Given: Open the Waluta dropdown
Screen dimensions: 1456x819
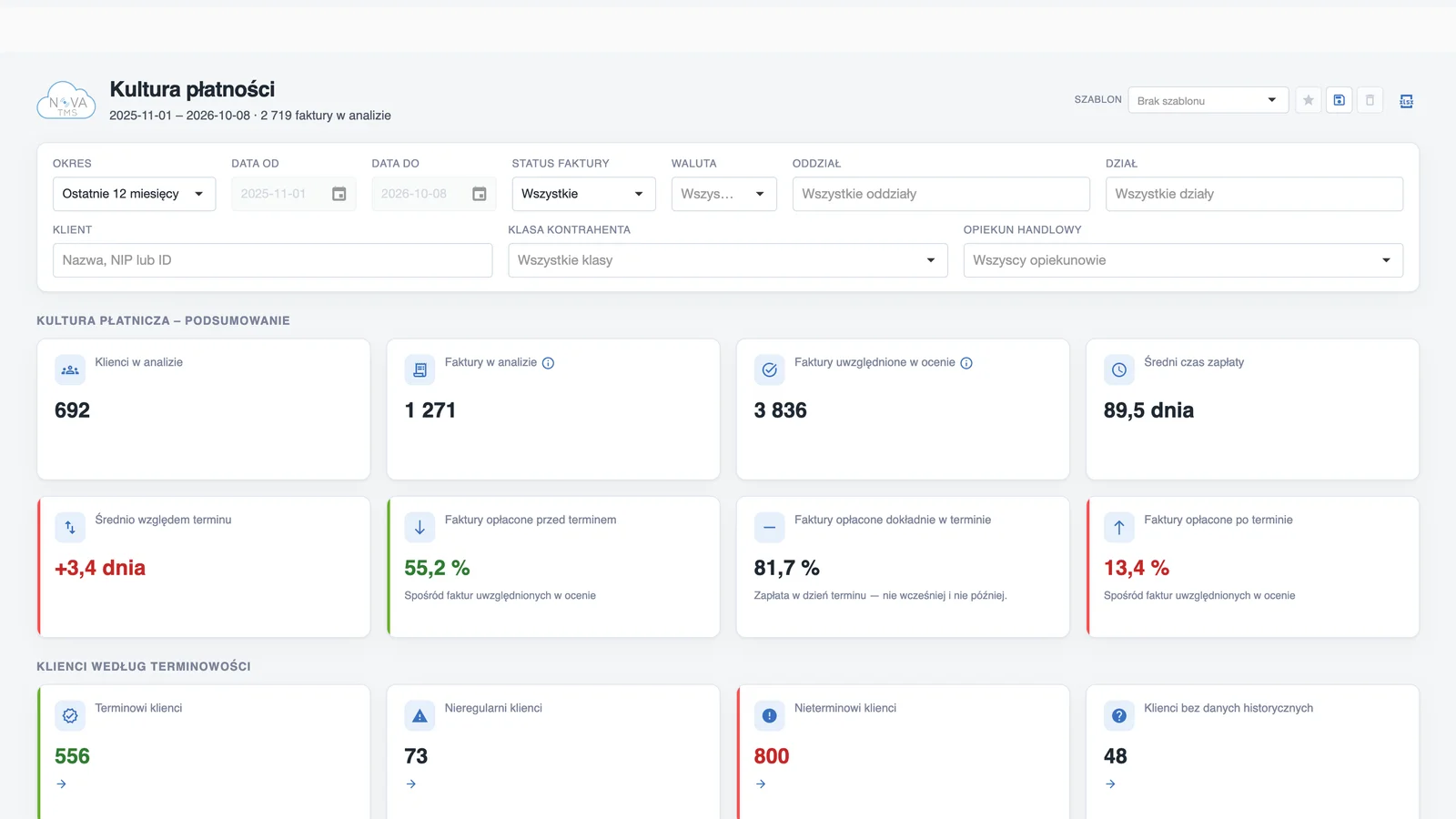Looking at the screenshot, I should click(x=723, y=194).
